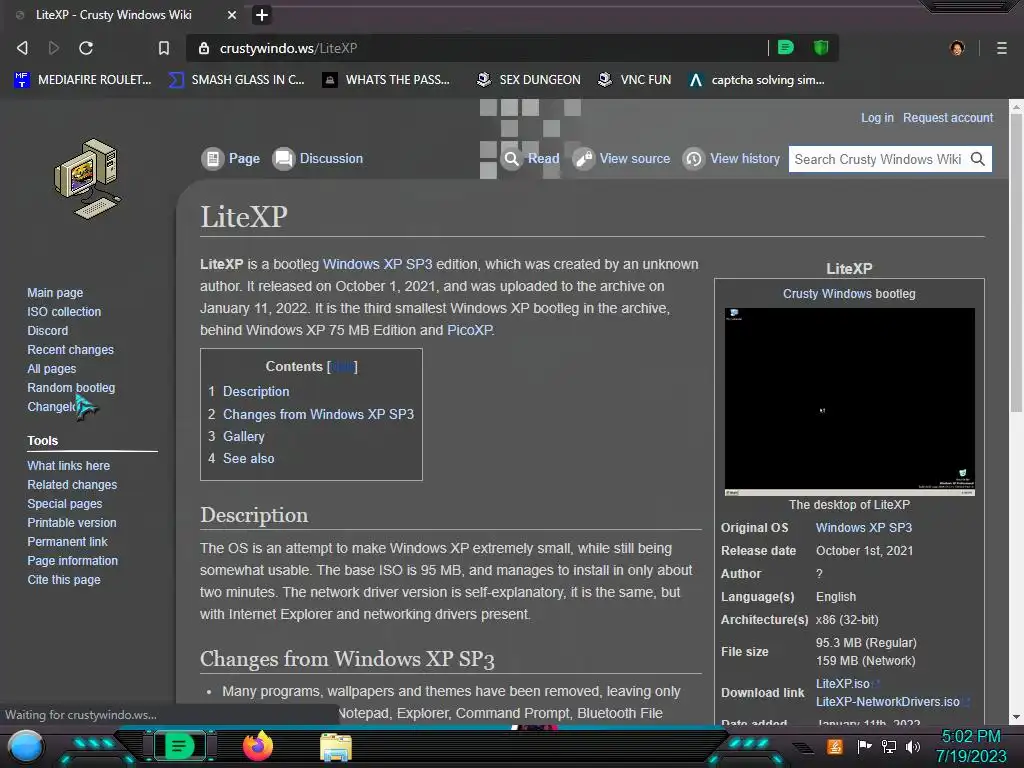The height and width of the screenshot is (768, 1024).
Task: Click the padlock site security icon
Action: click(204, 48)
